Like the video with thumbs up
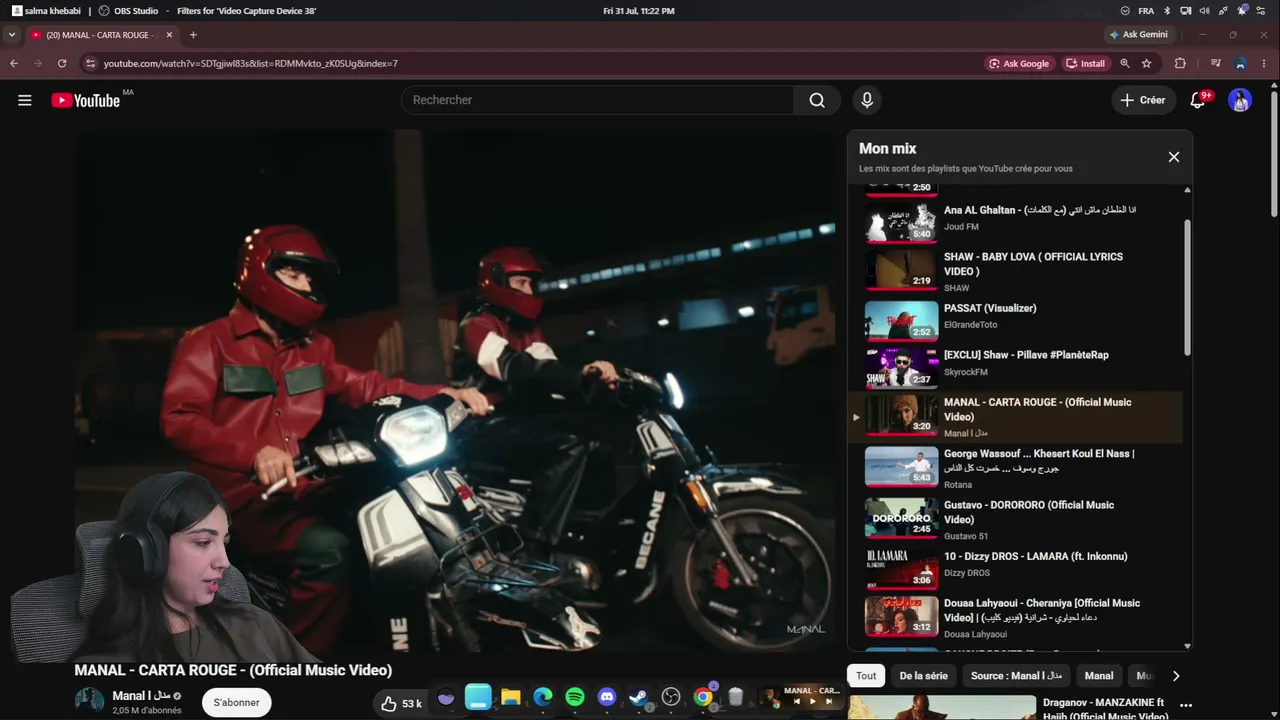Image resolution: width=1280 pixels, height=720 pixels. coord(401,703)
